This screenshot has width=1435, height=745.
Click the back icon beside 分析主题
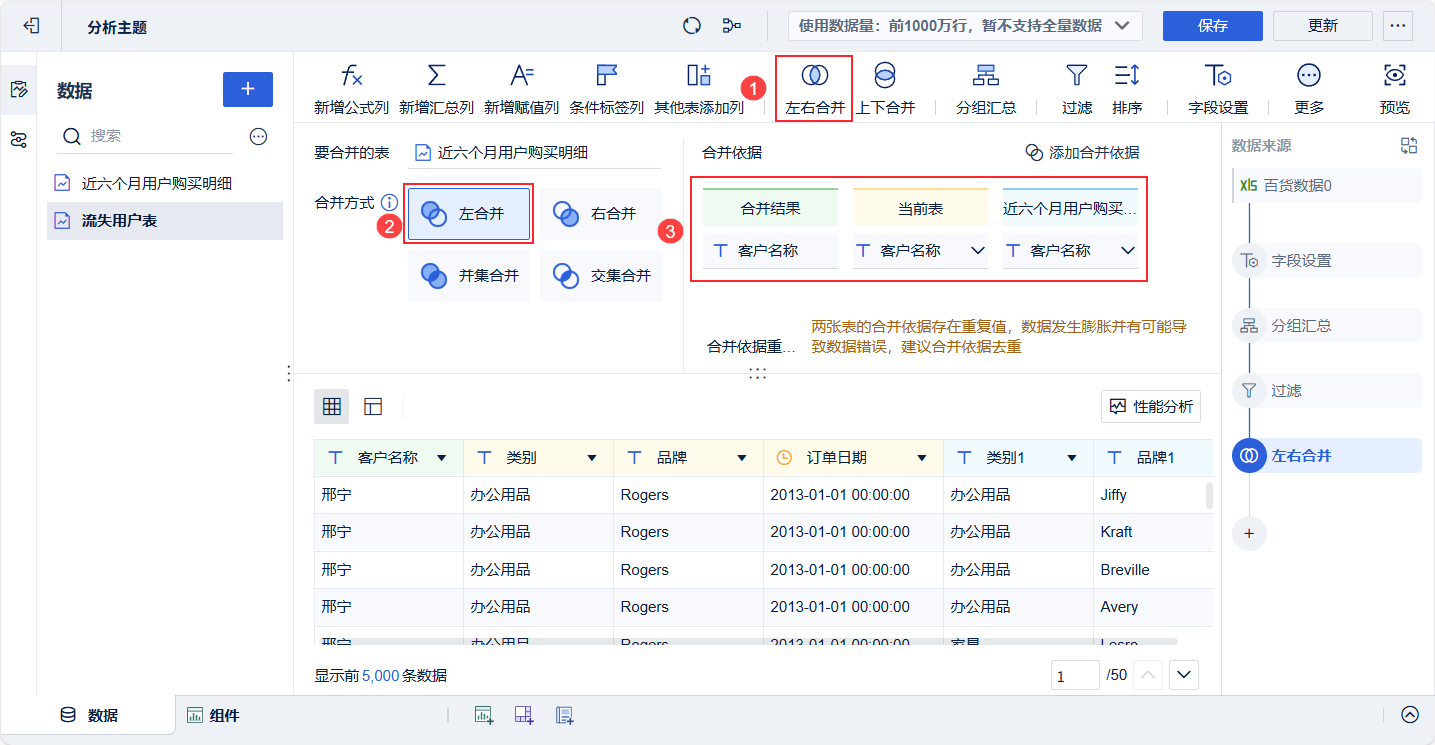coord(31,26)
